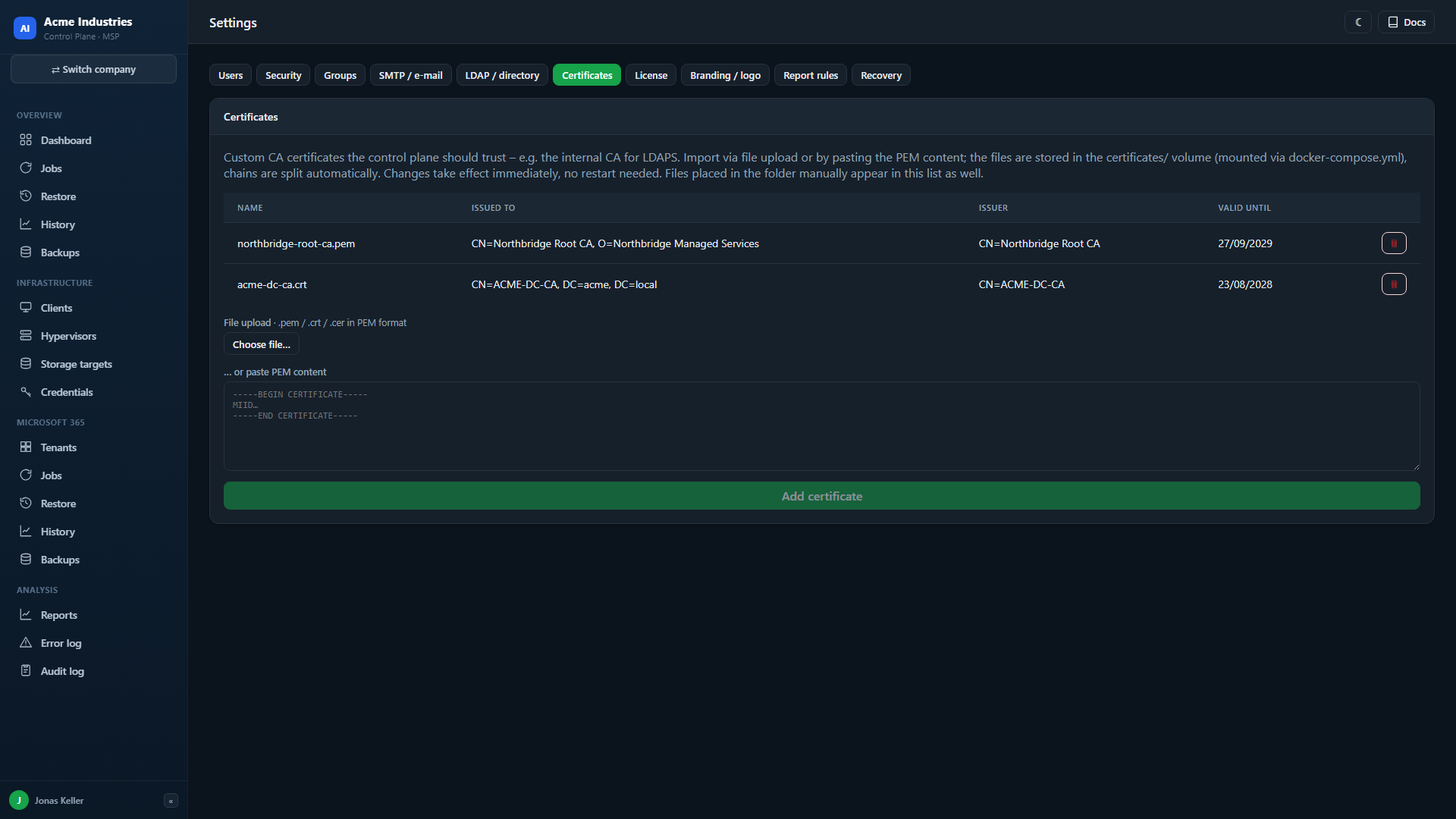Click the VALID UNTIL column header

(x=1244, y=208)
